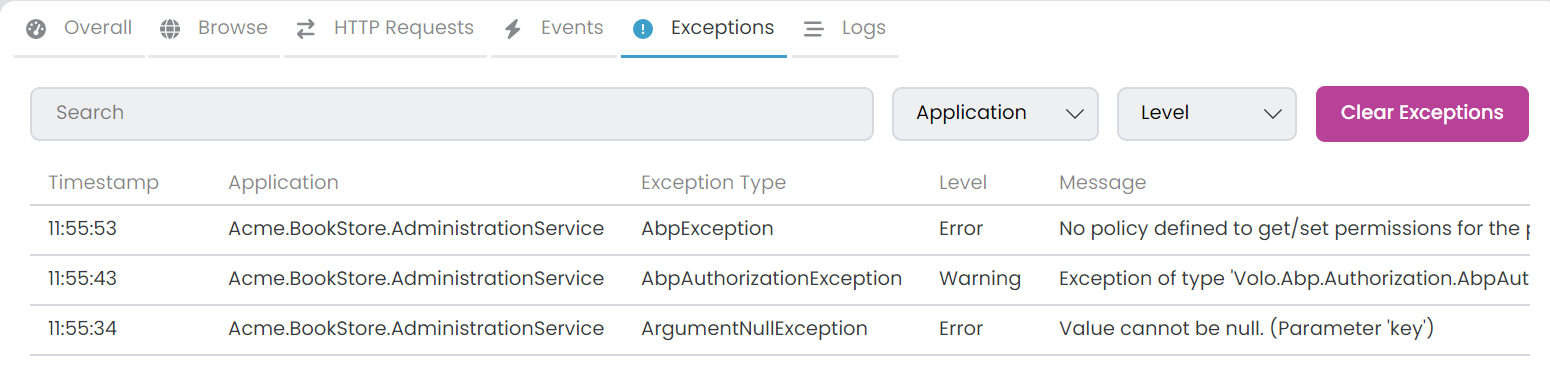Screen dimensions: 1550x370
Task: Open the 'No policy defined' message
Action: (x=1294, y=229)
